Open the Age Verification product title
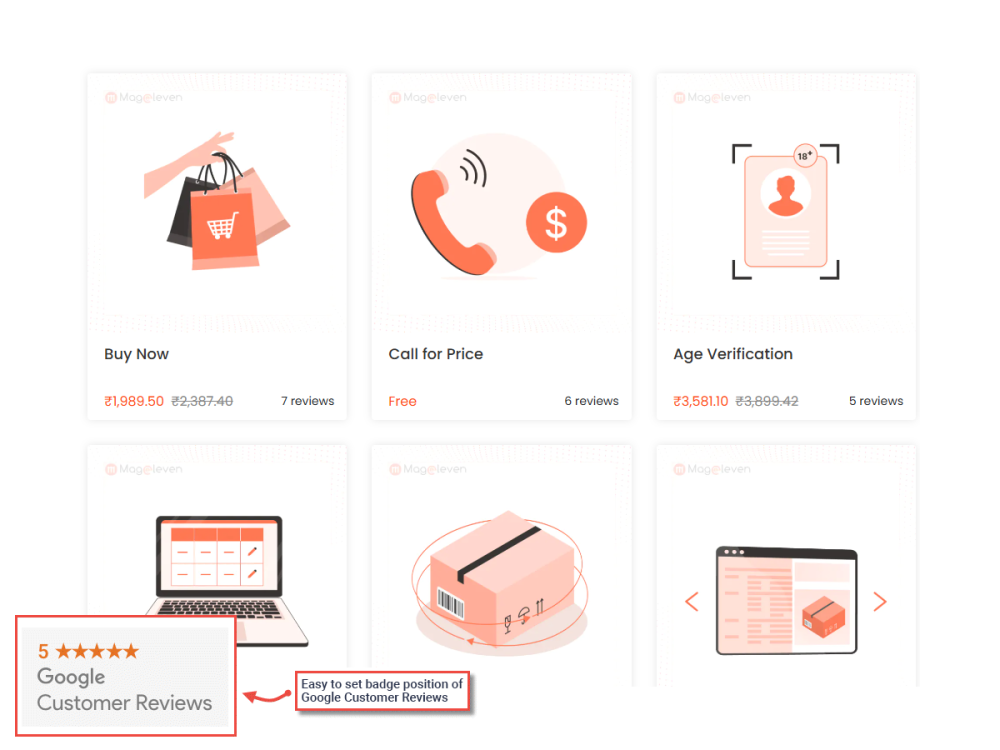 (733, 355)
